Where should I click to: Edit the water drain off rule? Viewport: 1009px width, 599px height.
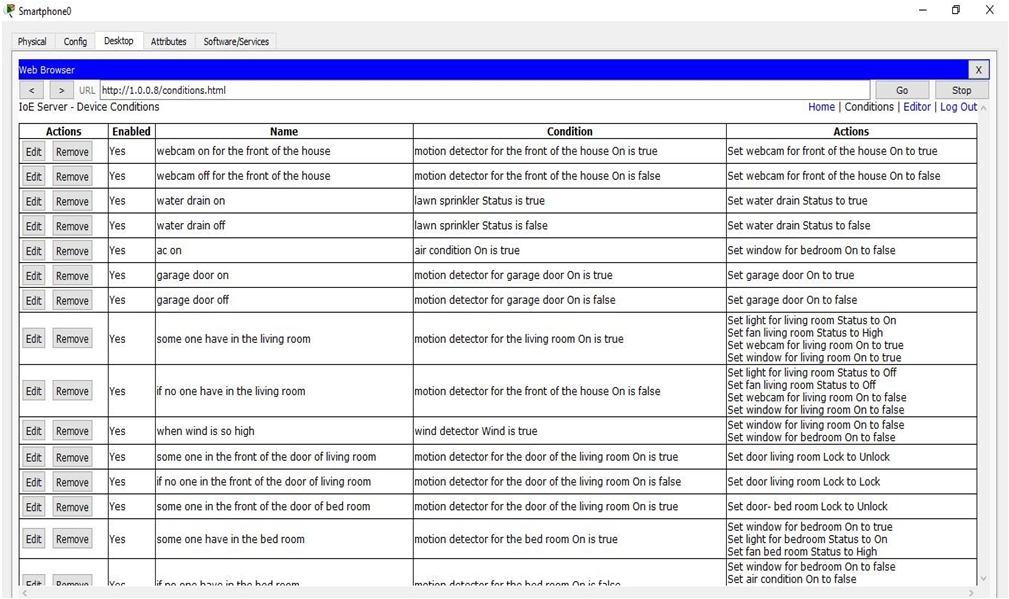point(33,226)
